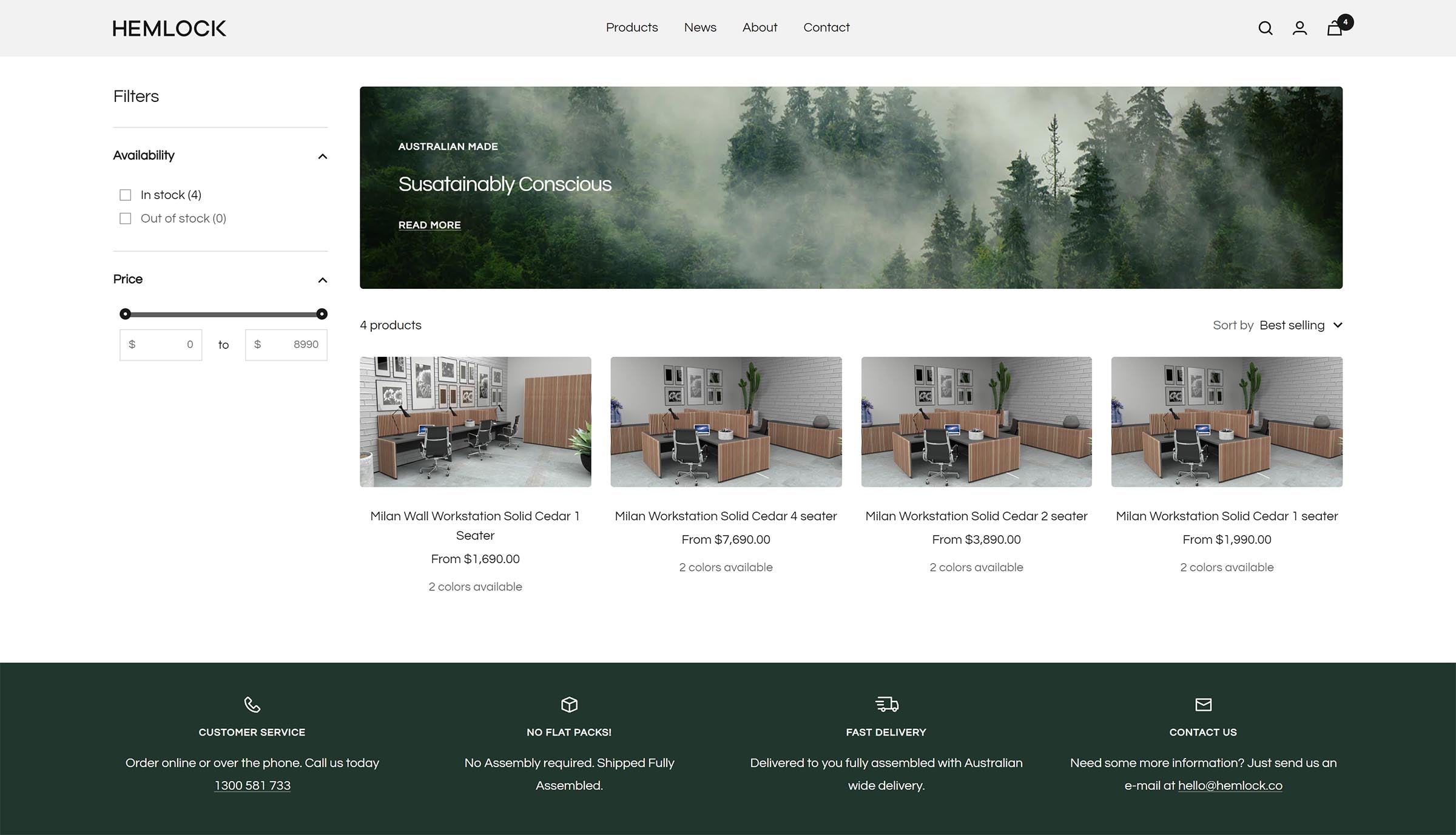Screen dimensions: 1456x835
Task: Click the maximum price slider handle
Action: click(322, 314)
